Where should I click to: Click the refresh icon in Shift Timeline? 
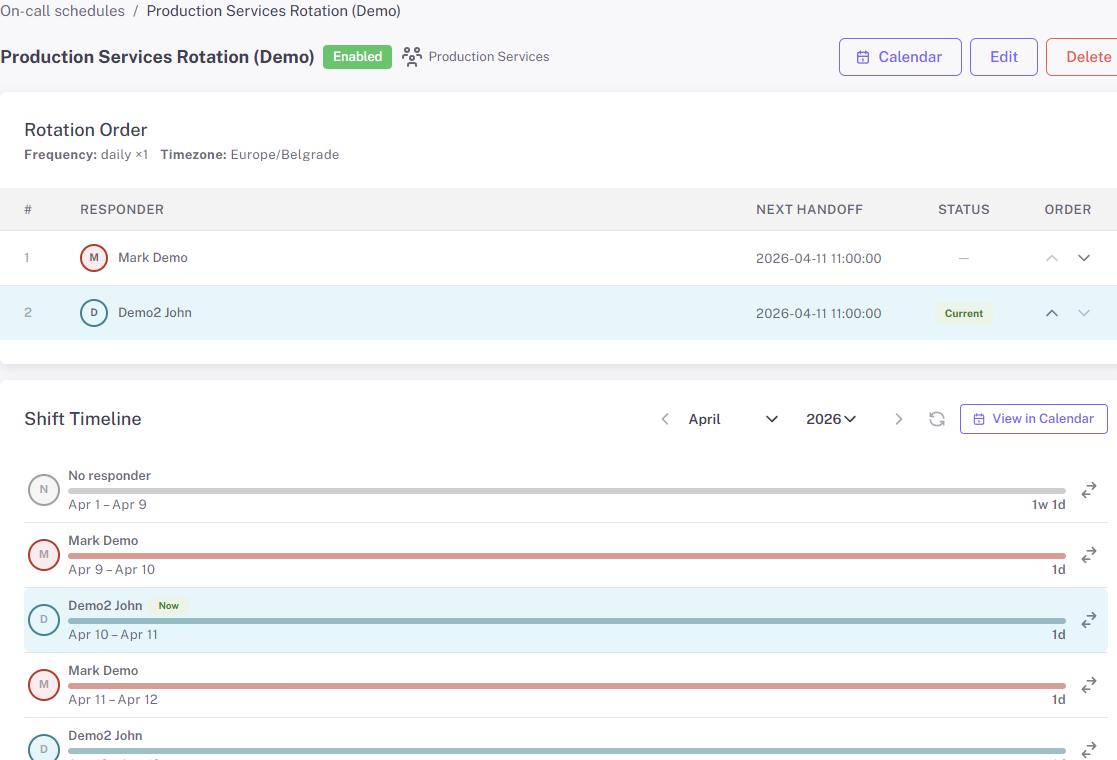936,419
